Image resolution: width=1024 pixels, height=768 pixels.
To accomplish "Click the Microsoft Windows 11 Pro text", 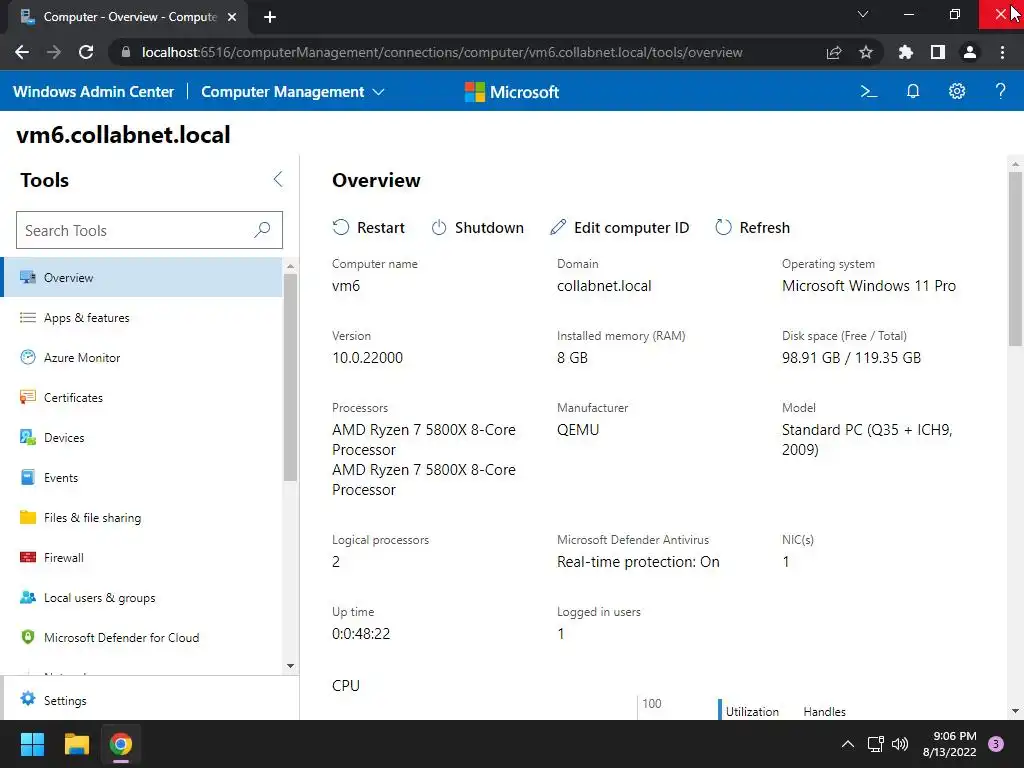I will (869, 286).
